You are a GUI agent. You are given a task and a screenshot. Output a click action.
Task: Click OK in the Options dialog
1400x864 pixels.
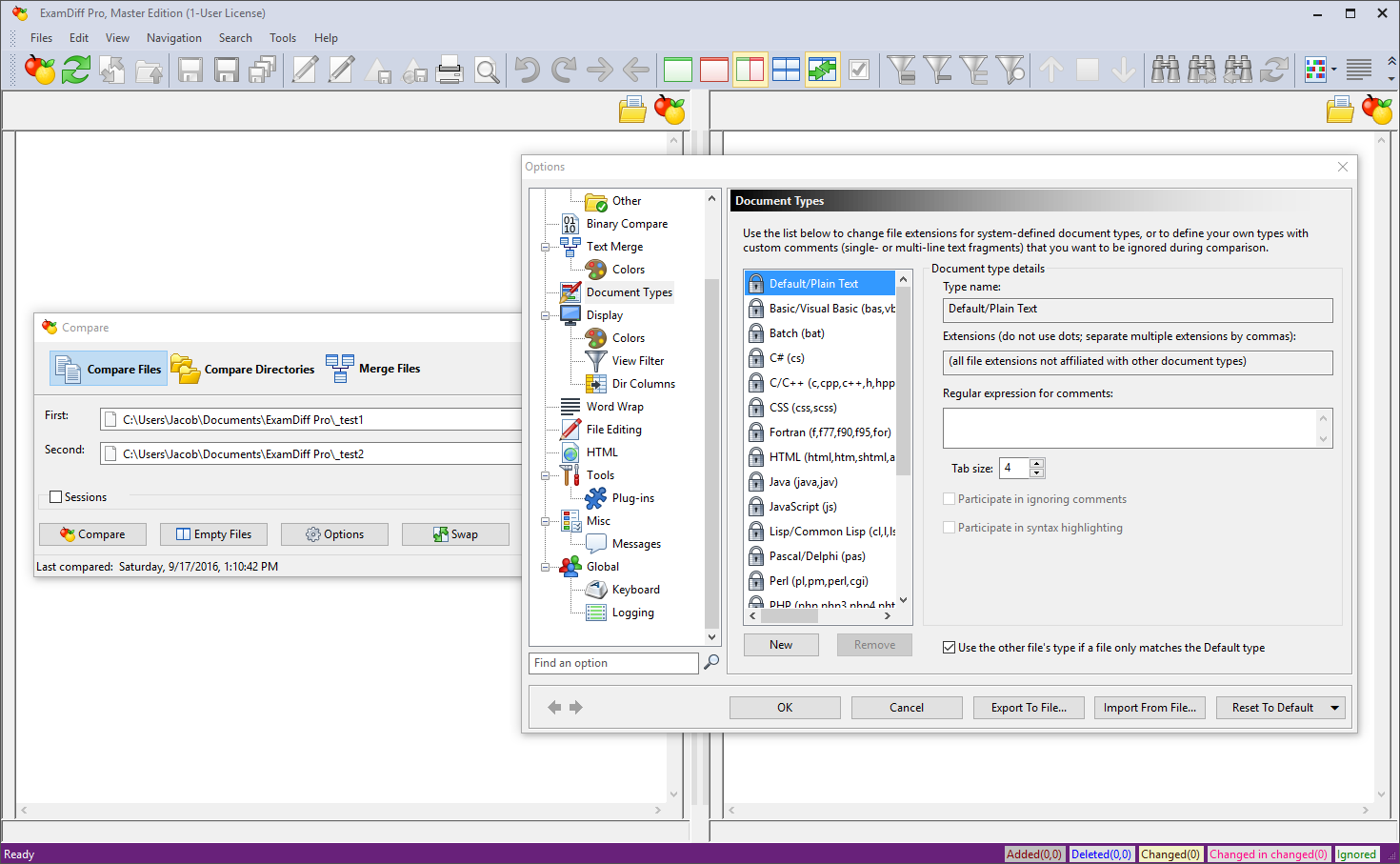click(x=785, y=708)
